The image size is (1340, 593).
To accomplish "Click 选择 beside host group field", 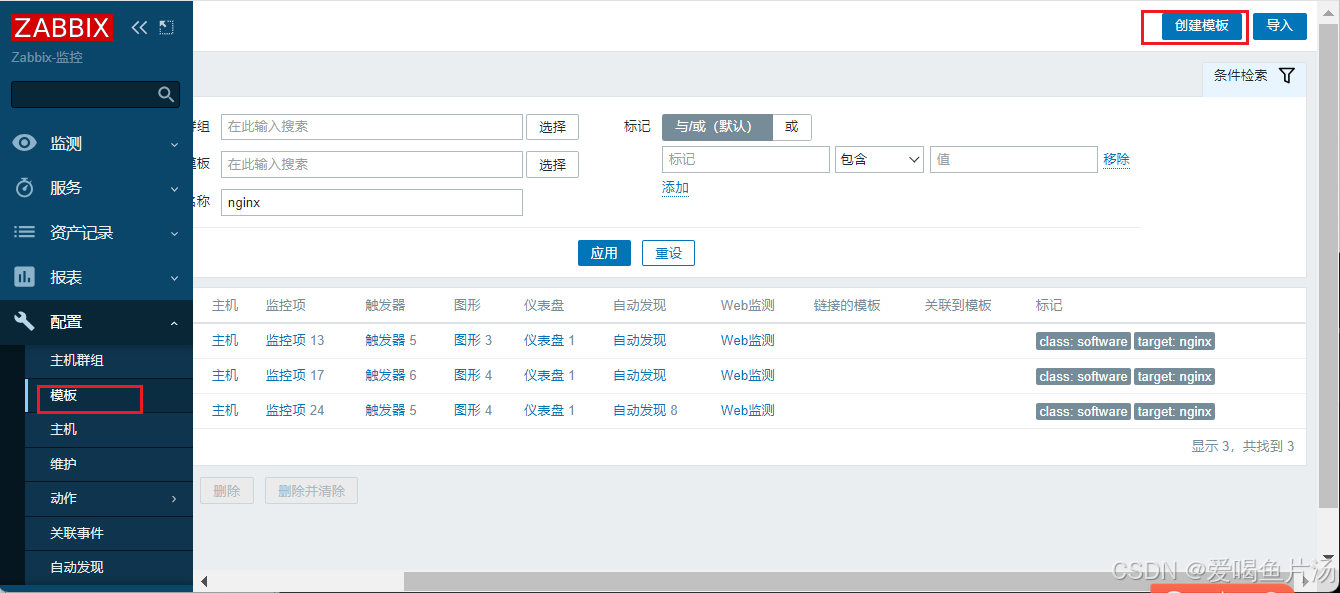I will 552,127.
